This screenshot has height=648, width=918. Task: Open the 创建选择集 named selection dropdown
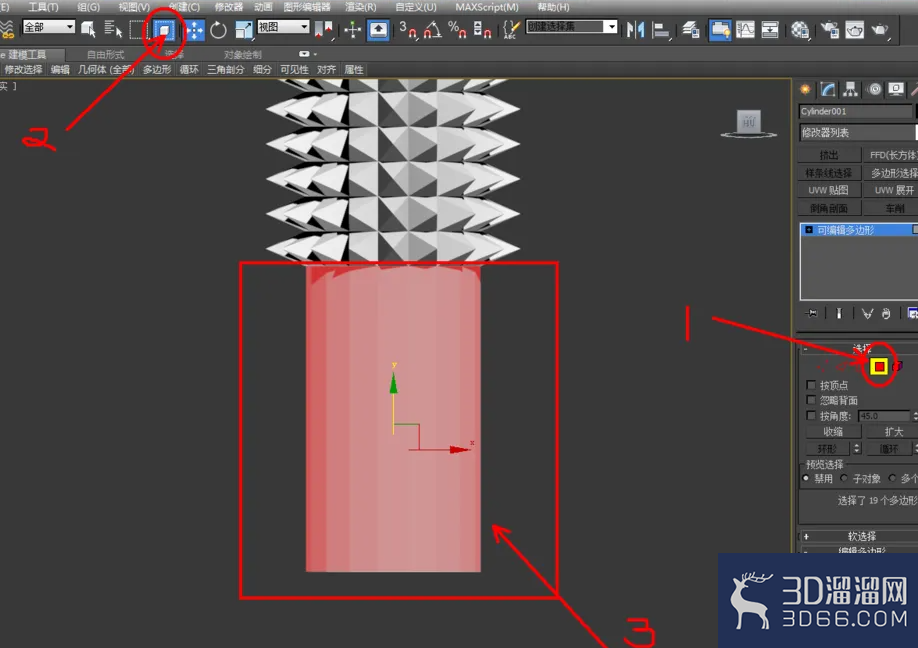pos(571,27)
